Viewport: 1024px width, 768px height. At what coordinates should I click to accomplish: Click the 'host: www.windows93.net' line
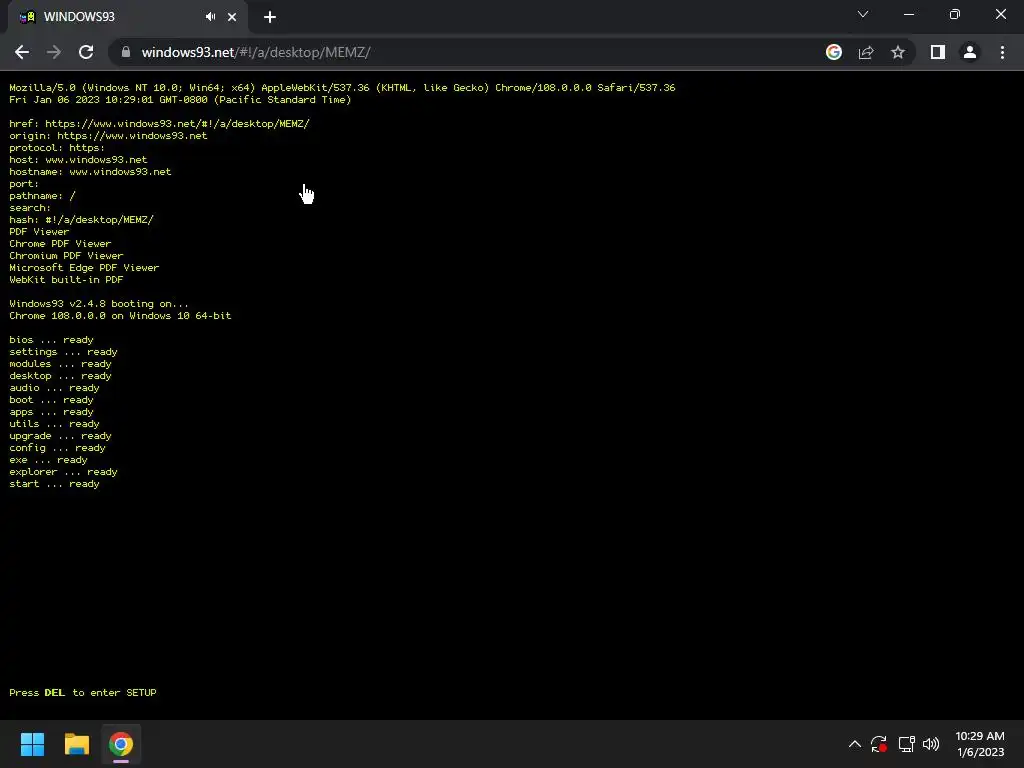click(78, 159)
